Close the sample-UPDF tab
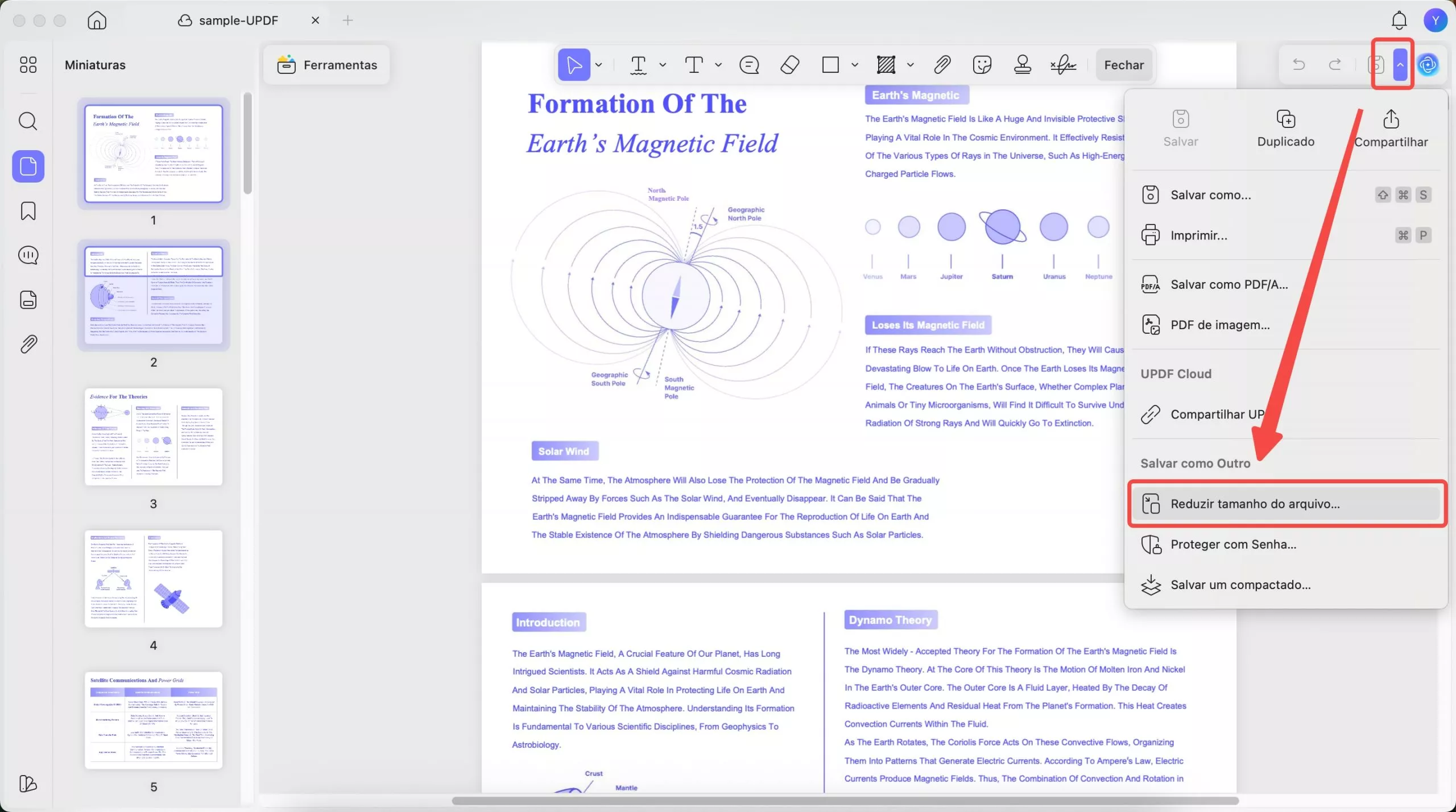The width and height of the screenshot is (1456, 812). [315, 20]
